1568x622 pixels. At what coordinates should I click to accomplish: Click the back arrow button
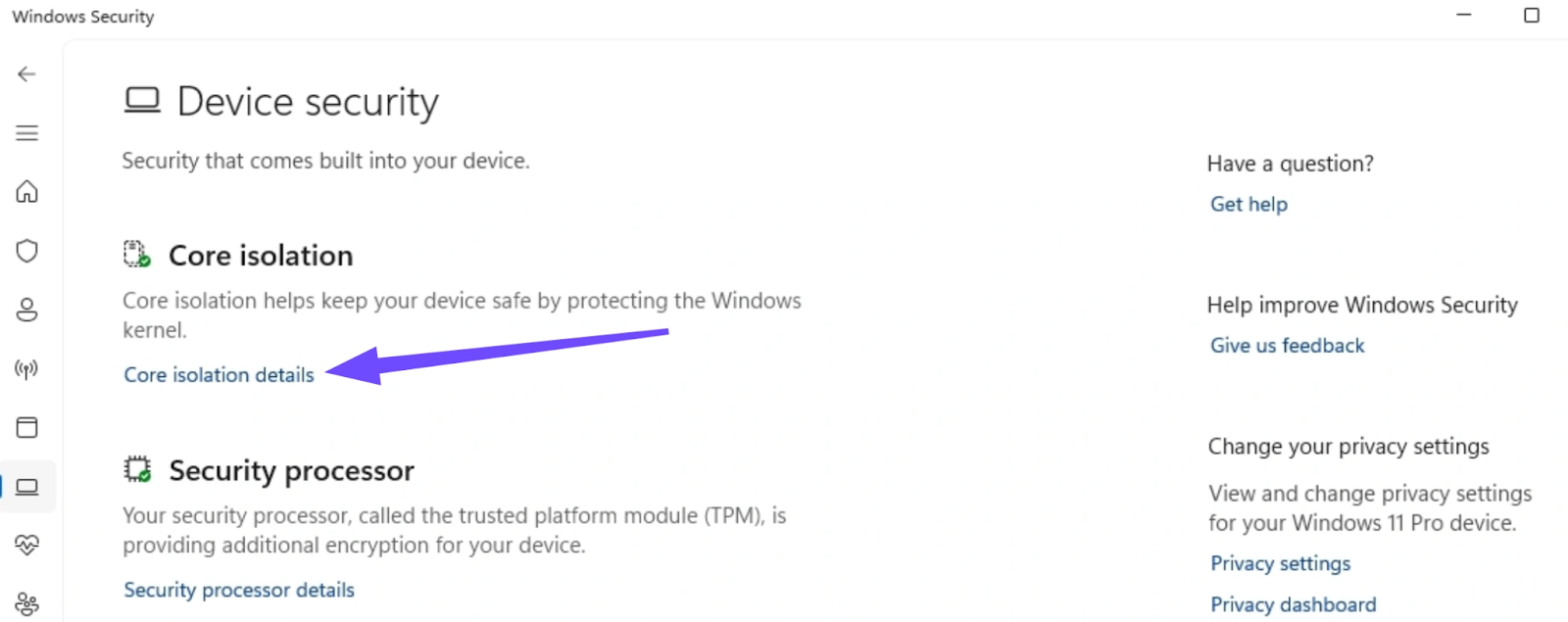[x=26, y=74]
